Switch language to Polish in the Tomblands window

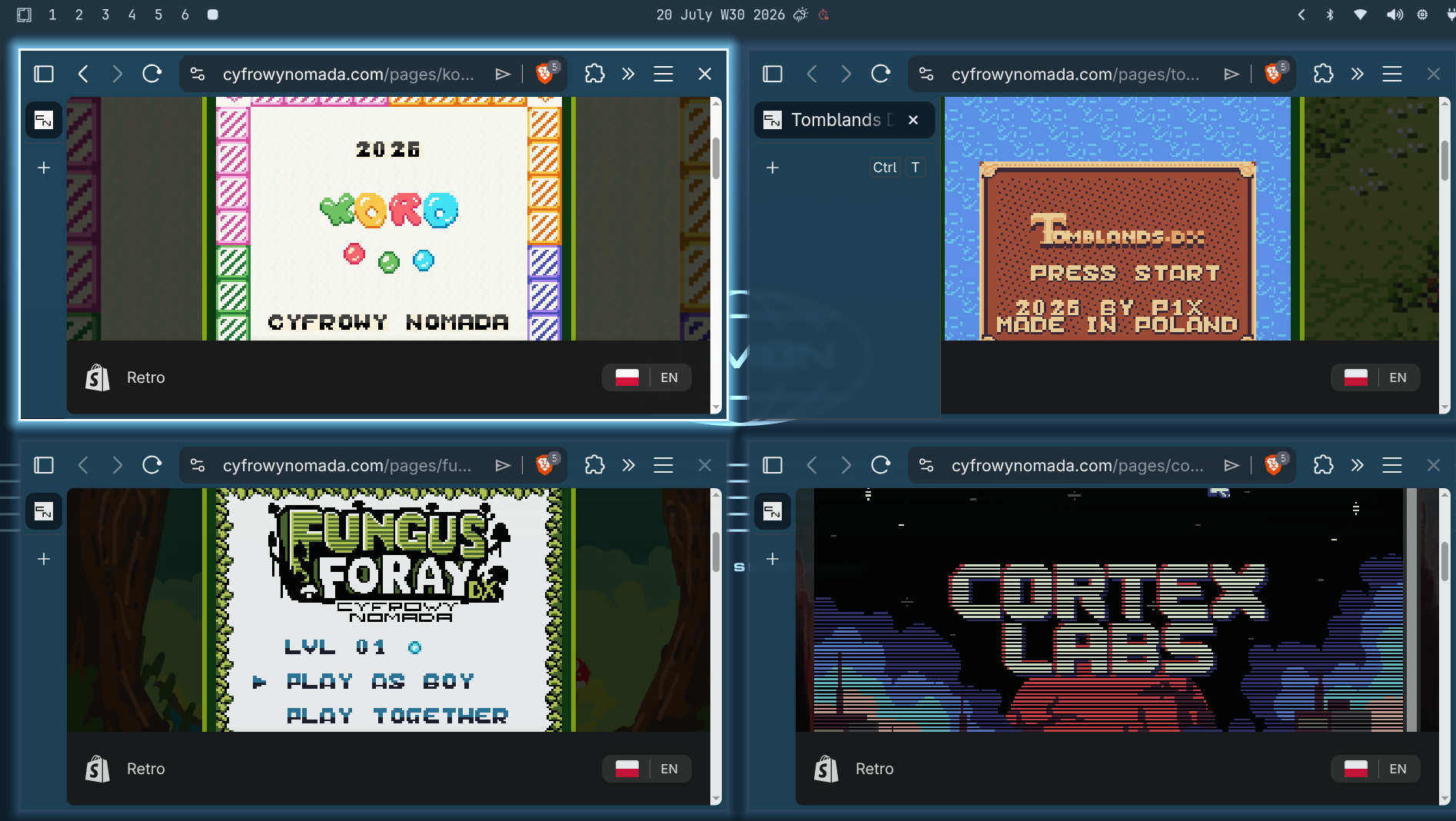(1356, 377)
